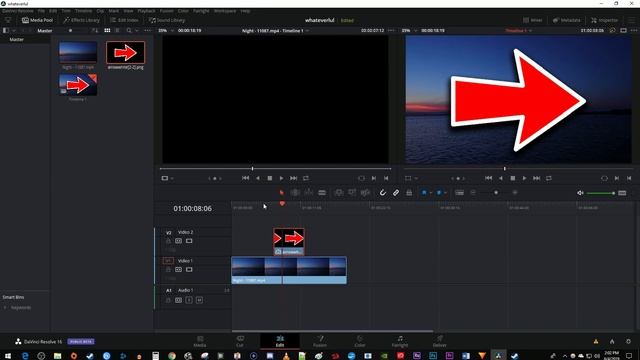The height and width of the screenshot is (360, 640).
Task: Switch to the Deliver page tab
Action: (440, 342)
